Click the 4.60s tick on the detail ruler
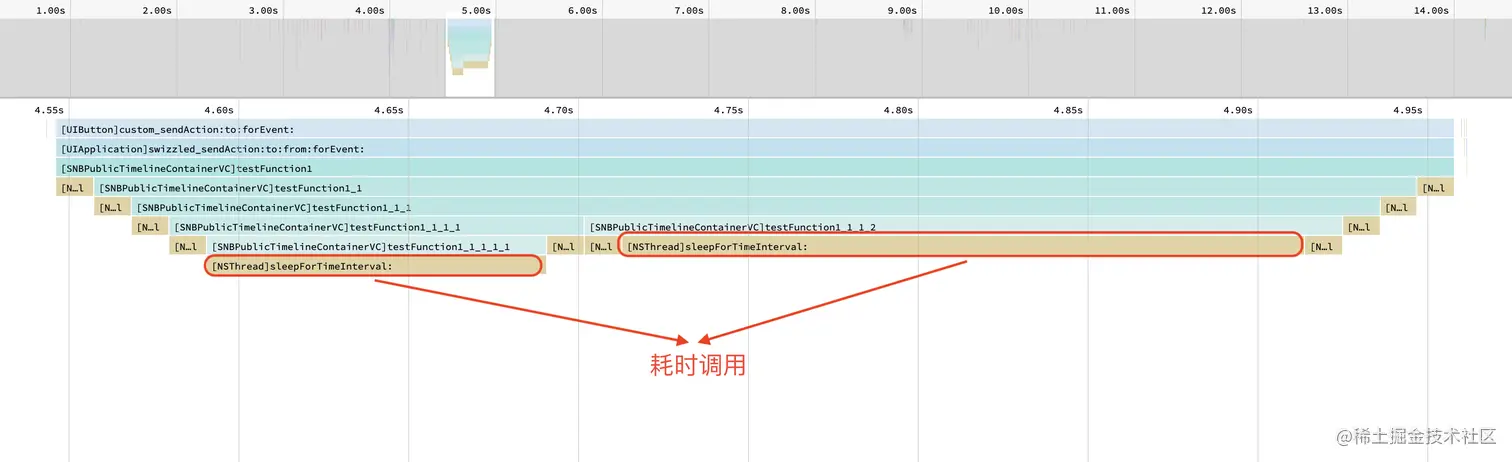Viewport: 1512px width, 462px height. coord(219,110)
